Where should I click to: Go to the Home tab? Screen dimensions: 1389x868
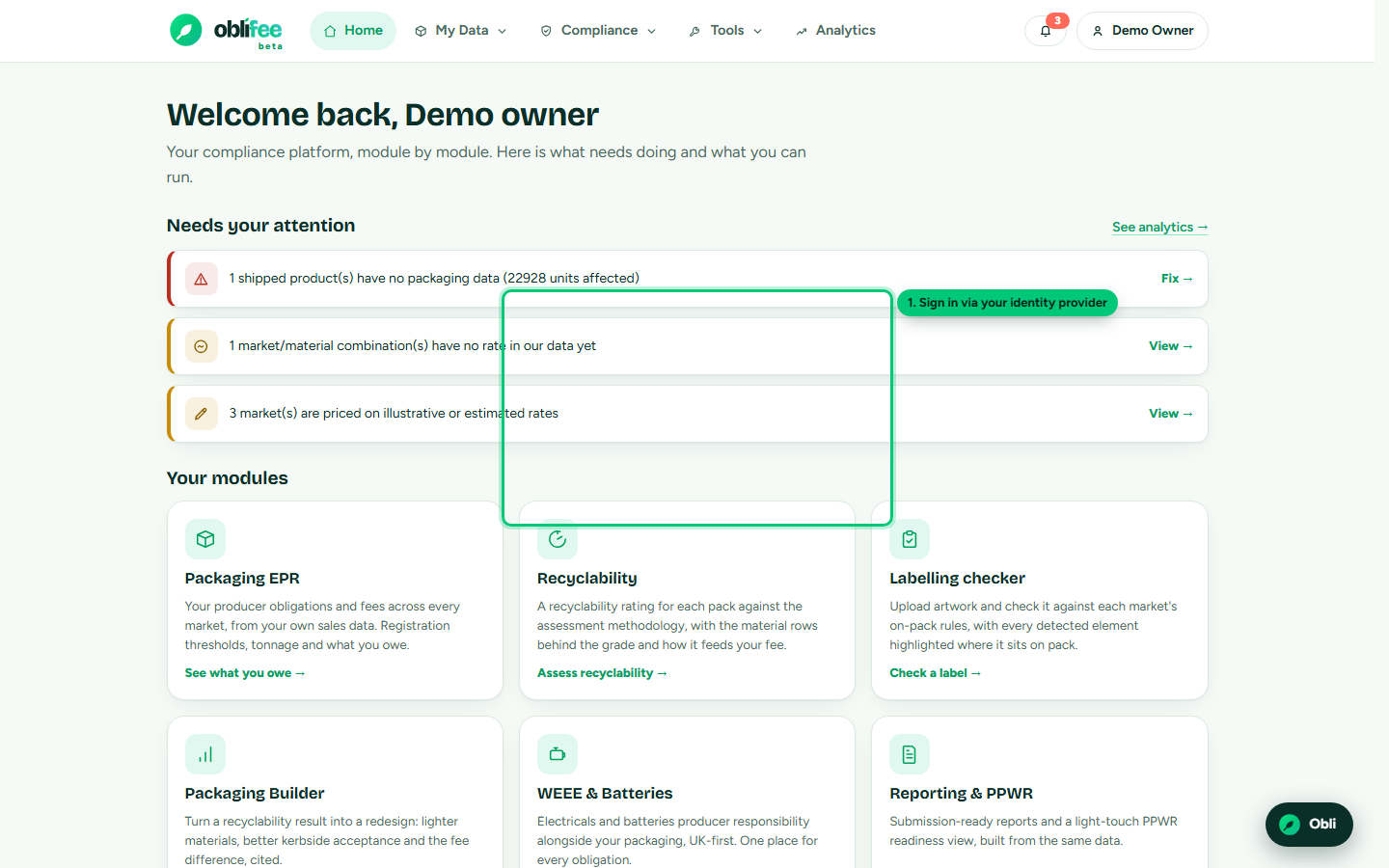353,31
